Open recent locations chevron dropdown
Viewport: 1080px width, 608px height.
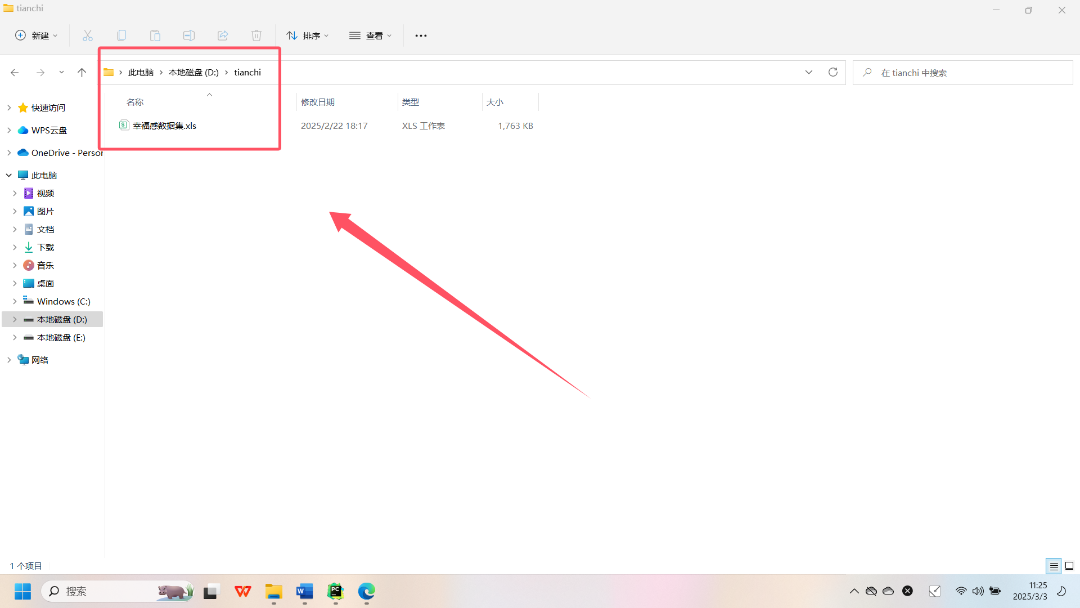(x=61, y=72)
